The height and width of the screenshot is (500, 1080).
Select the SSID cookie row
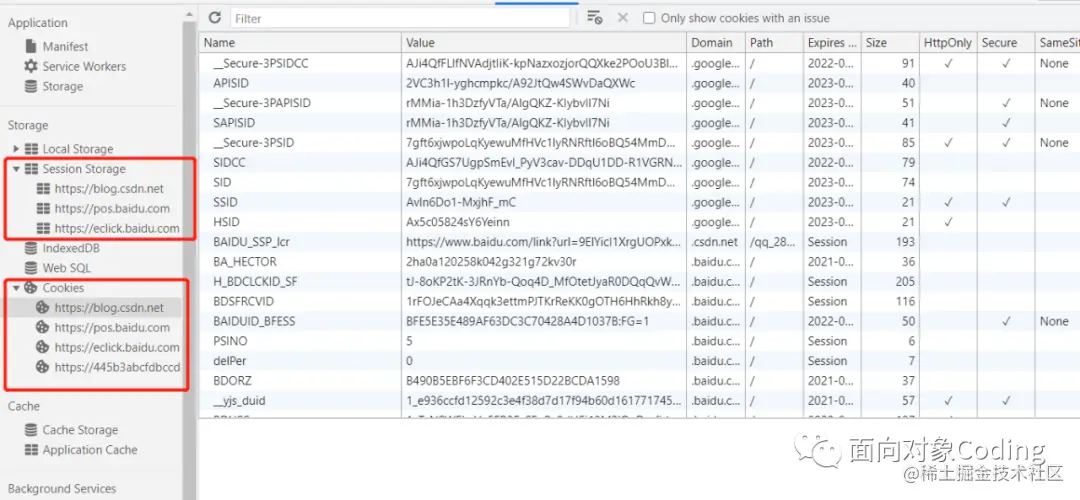coord(639,202)
